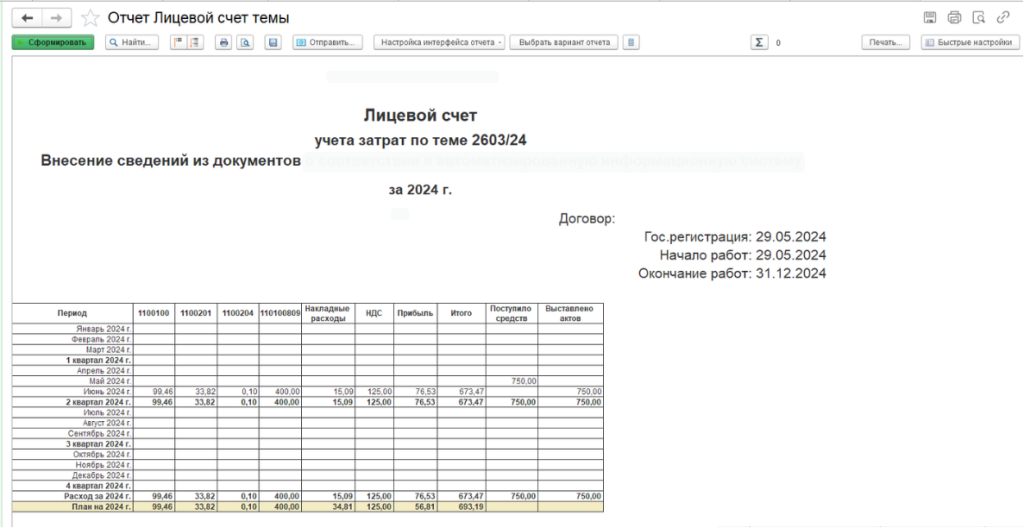Click the sigma sum icon

pyautogui.click(x=759, y=42)
